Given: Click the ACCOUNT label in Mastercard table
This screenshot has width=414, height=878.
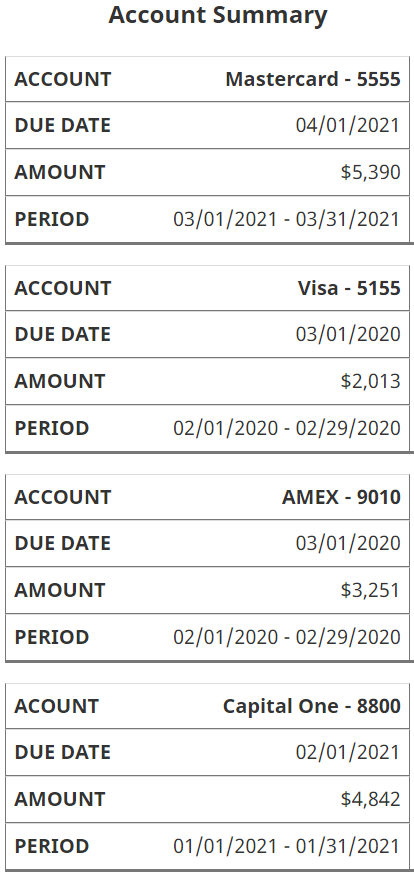Looking at the screenshot, I should tap(63, 79).
